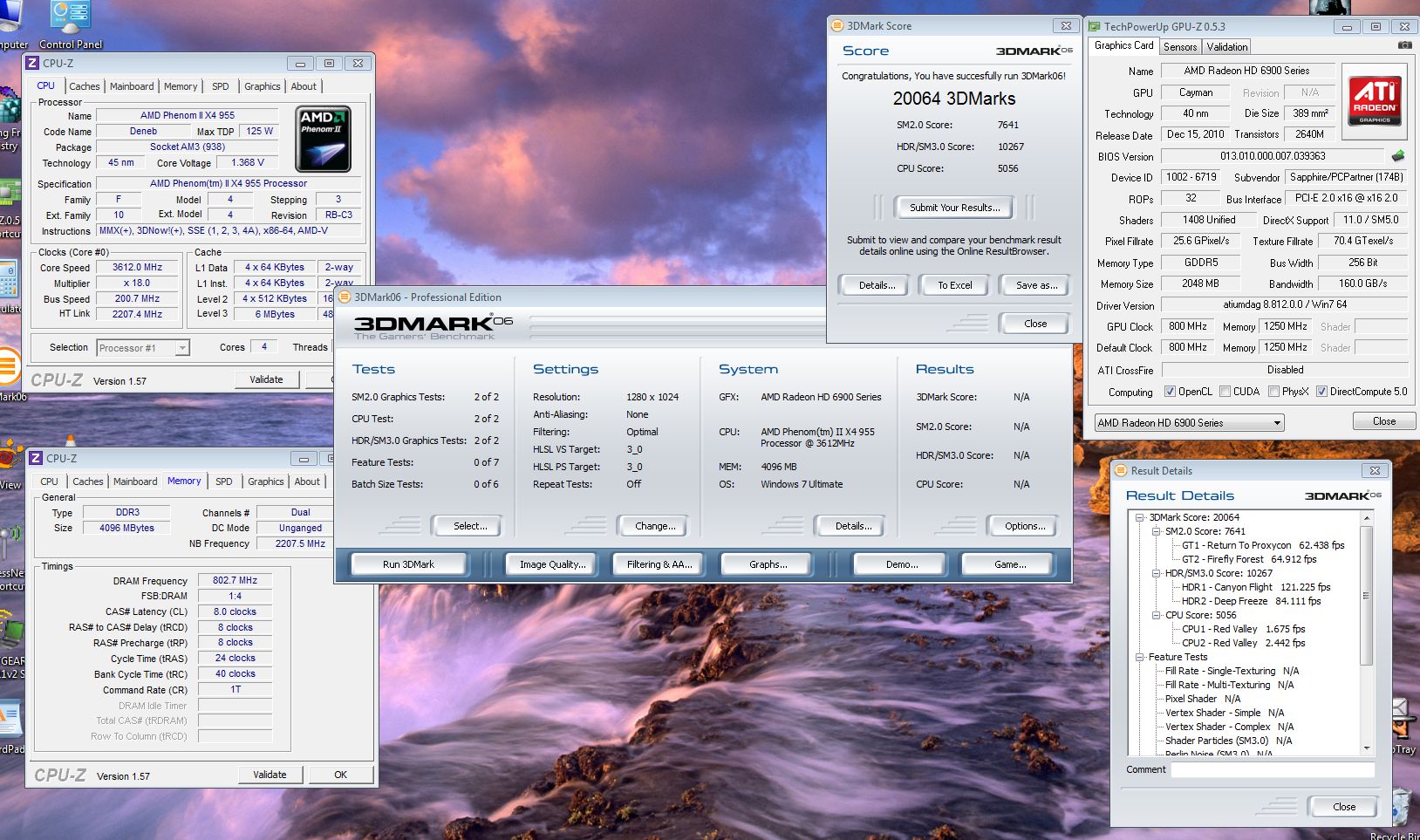Click the Demo... button
1420x840 pixels.
pyautogui.click(x=902, y=564)
